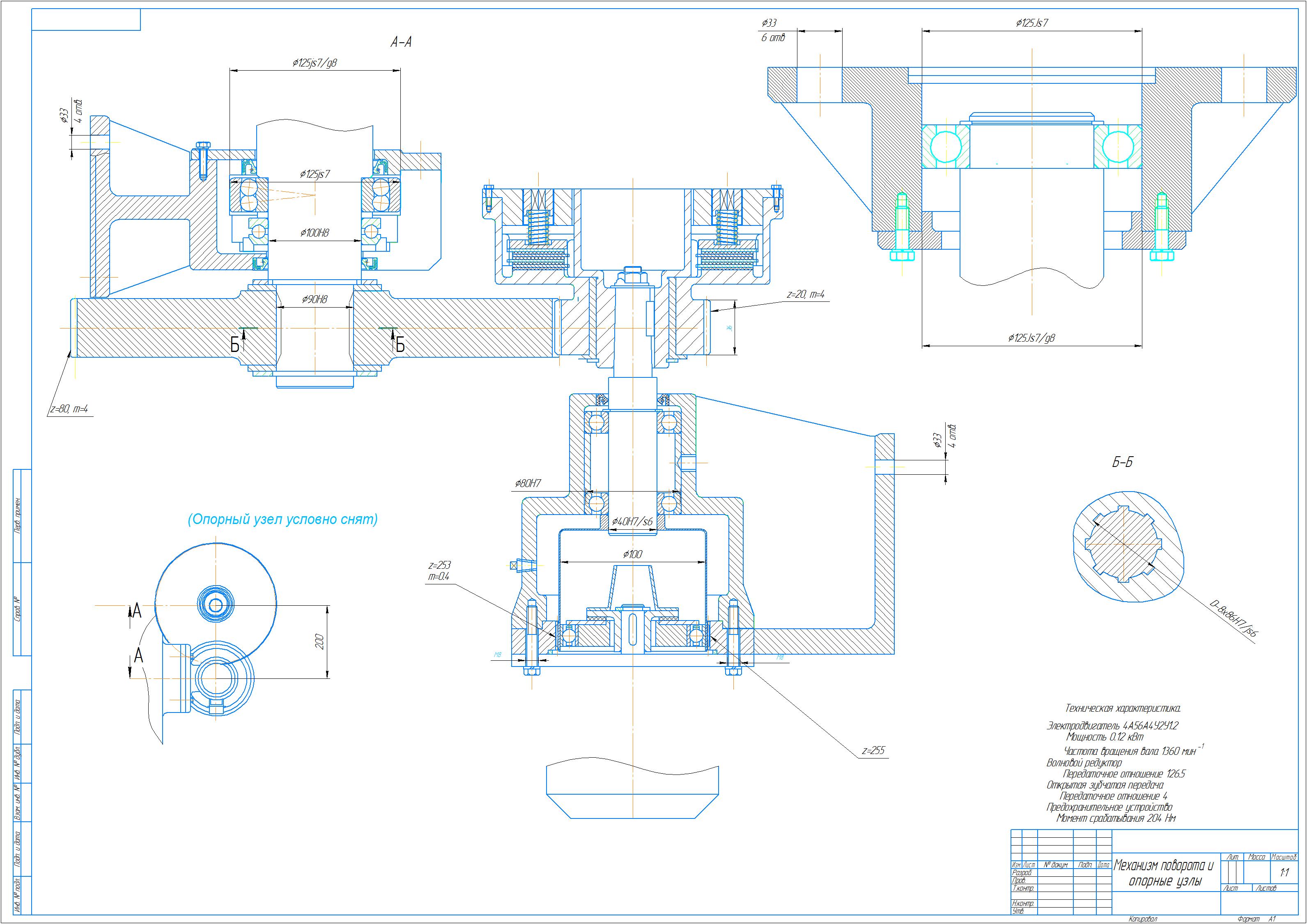Click the blue text 'Опорный узел условно снят'

coord(283,519)
